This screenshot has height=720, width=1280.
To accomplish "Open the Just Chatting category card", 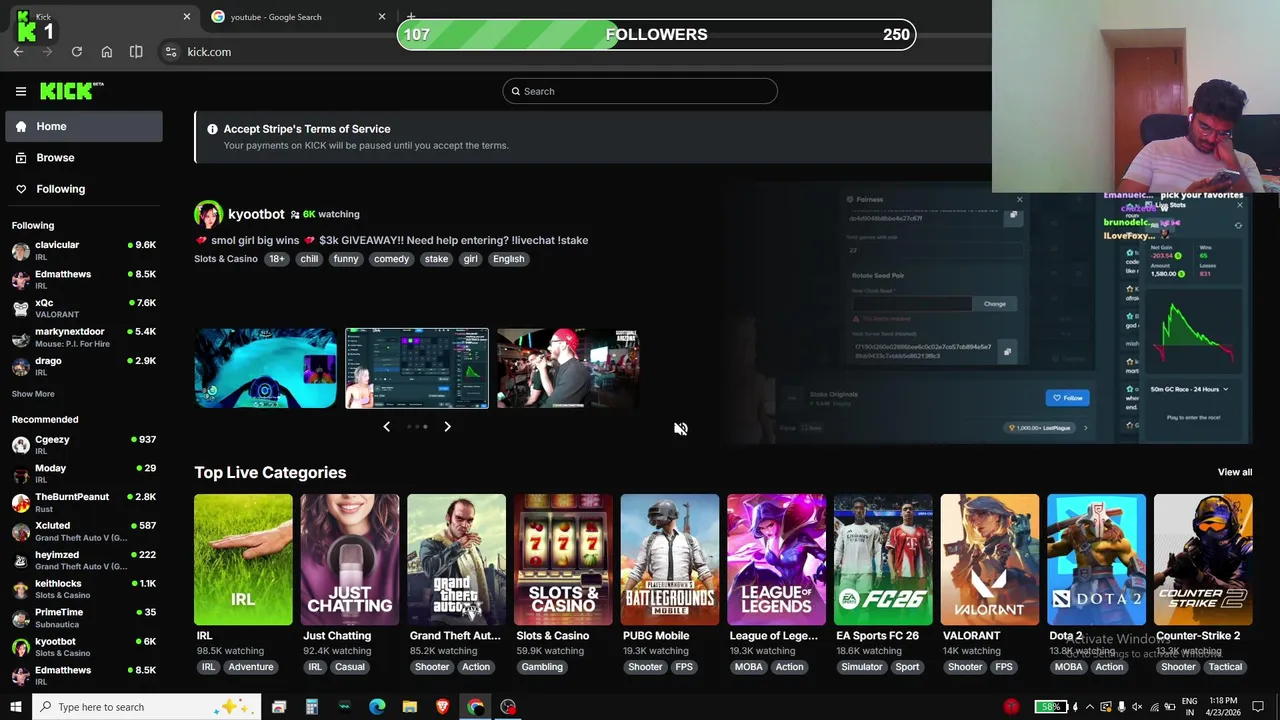I will (x=350, y=560).
